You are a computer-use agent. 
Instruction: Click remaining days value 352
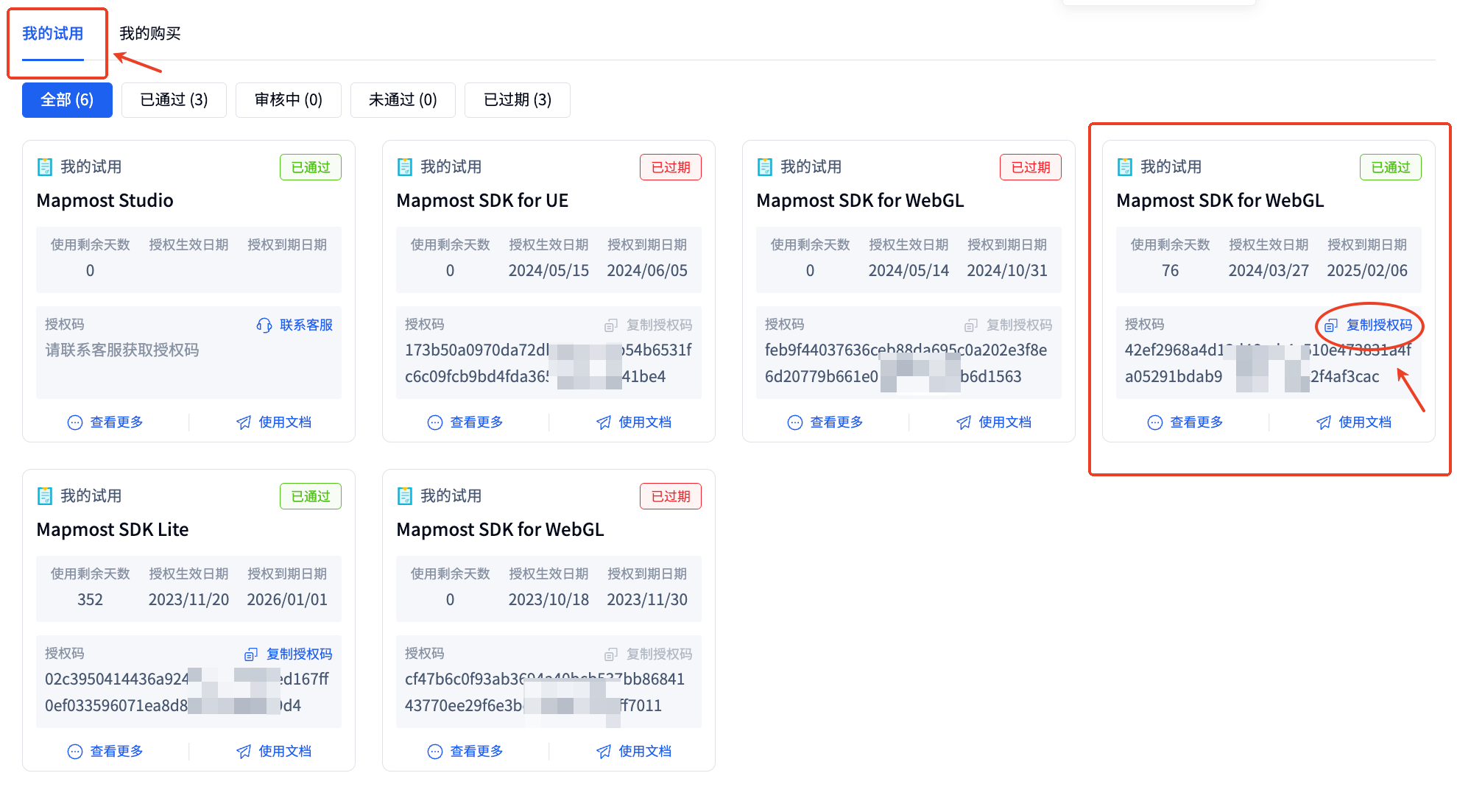pos(90,600)
